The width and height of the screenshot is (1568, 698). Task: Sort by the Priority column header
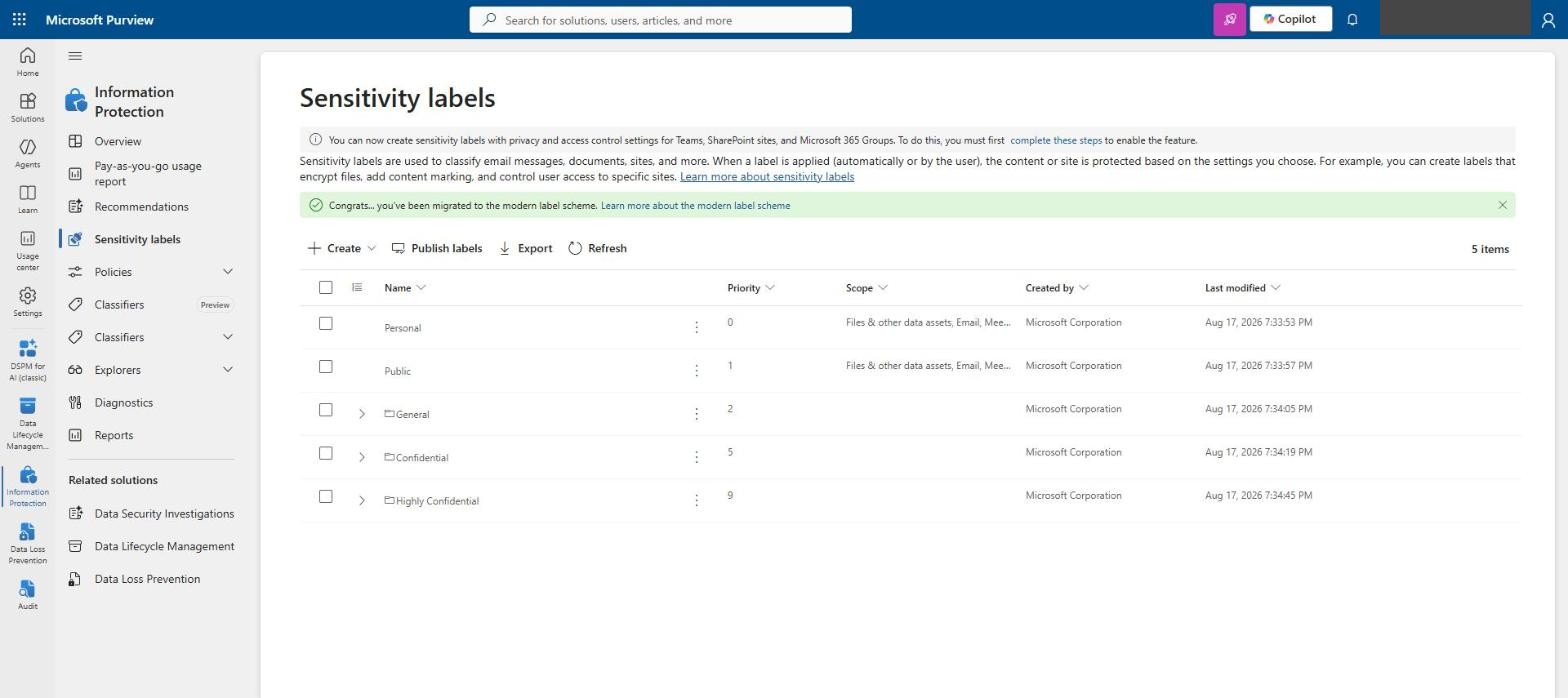pos(750,288)
